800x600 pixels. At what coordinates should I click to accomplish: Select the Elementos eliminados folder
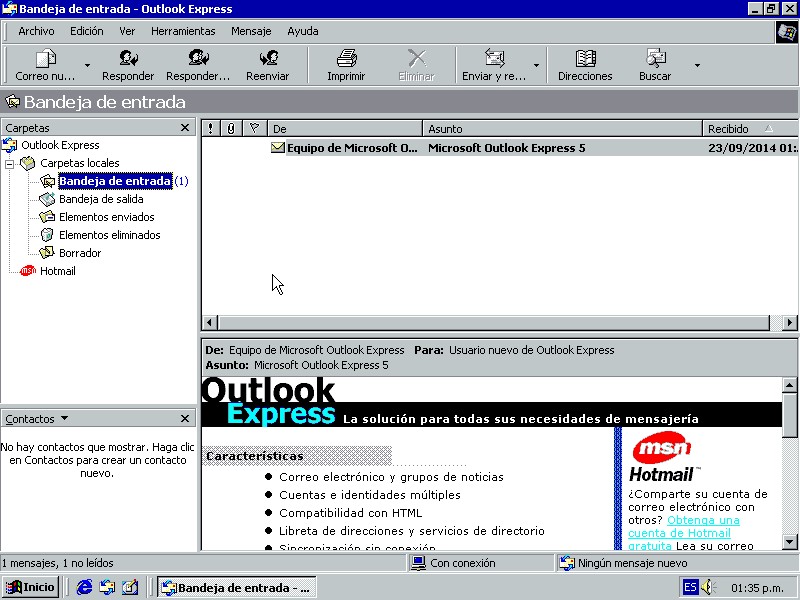pyautogui.click(x=110, y=235)
